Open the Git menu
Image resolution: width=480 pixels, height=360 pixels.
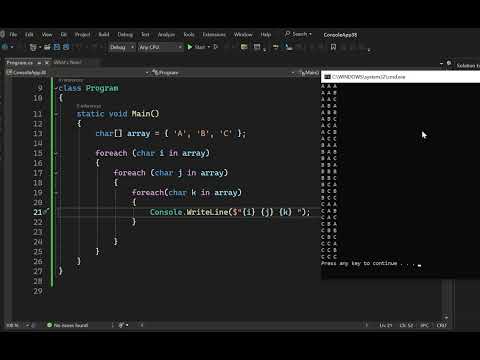click(x=64, y=34)
